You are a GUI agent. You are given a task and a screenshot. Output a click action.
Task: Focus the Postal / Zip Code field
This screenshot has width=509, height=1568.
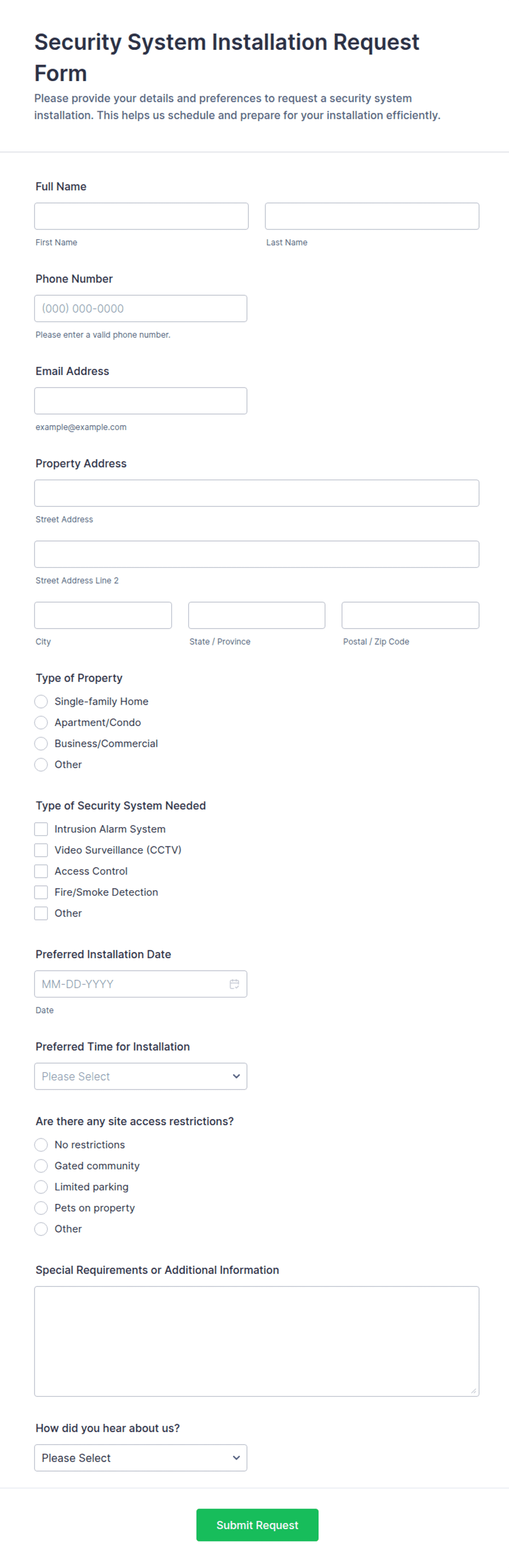[x=410, y=615]
